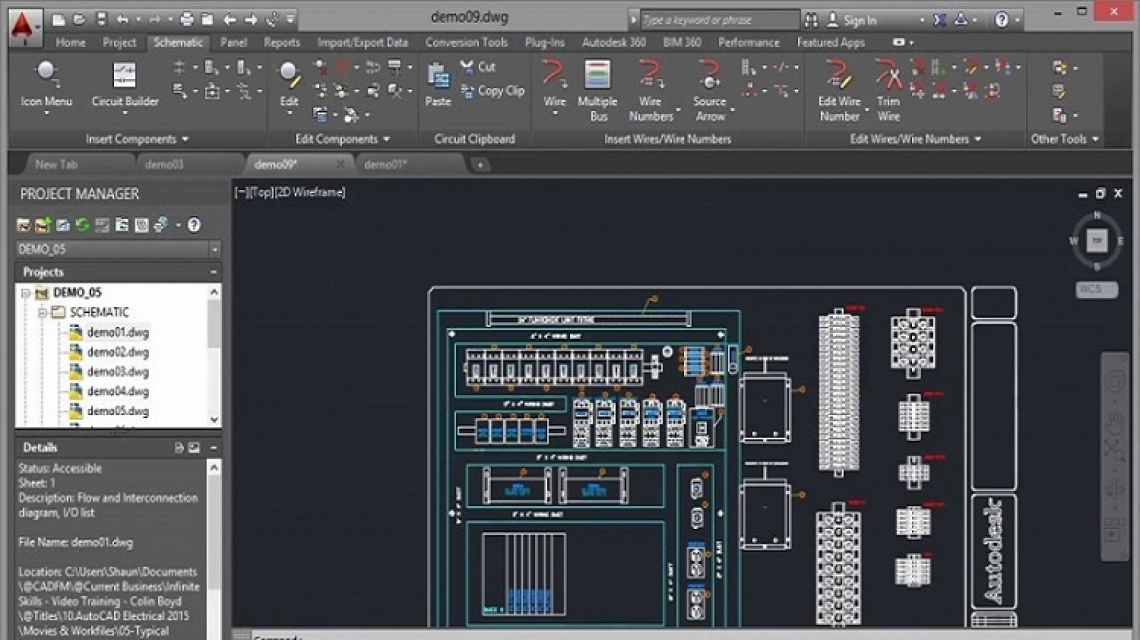1140x640 pixels.
Task: Click the new drawing tab plus button
Action: [x=480, y=165]
